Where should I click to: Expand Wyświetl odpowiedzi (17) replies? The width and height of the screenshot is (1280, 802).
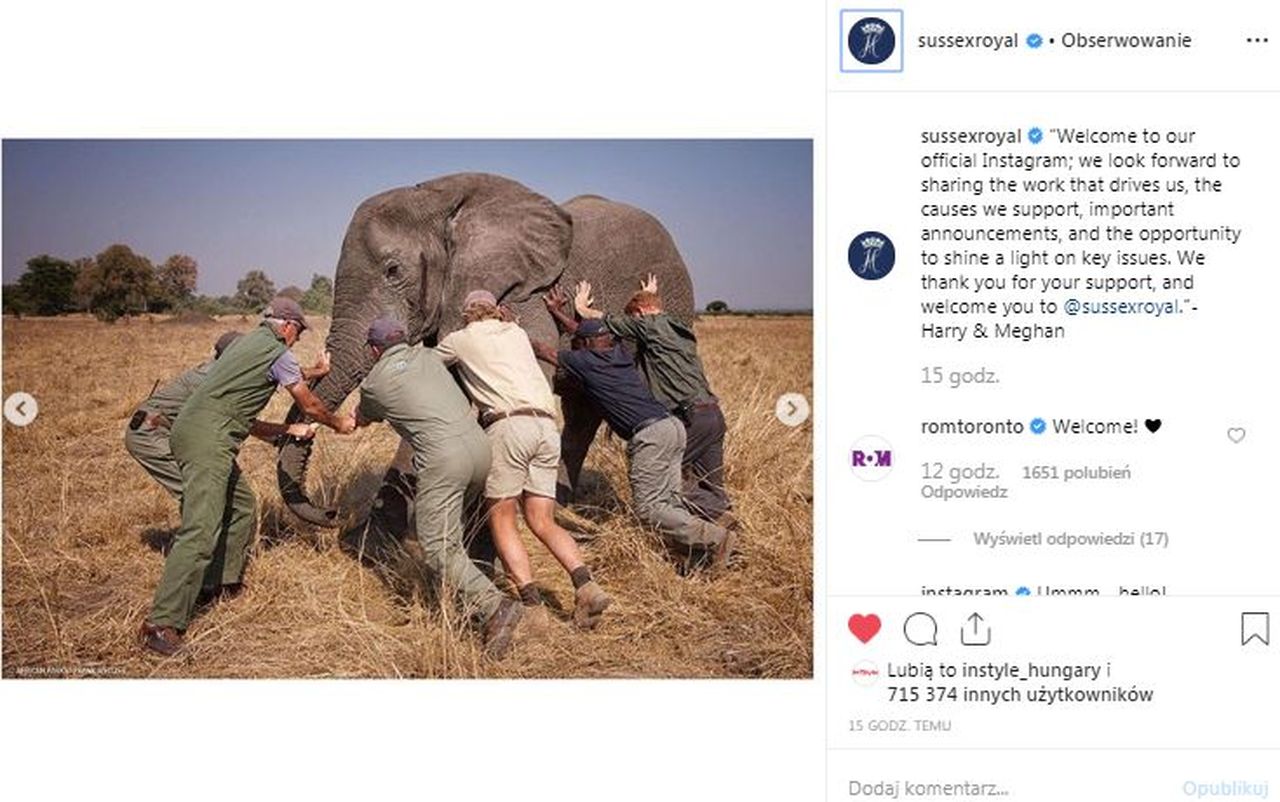click(x=1070, y=537)
